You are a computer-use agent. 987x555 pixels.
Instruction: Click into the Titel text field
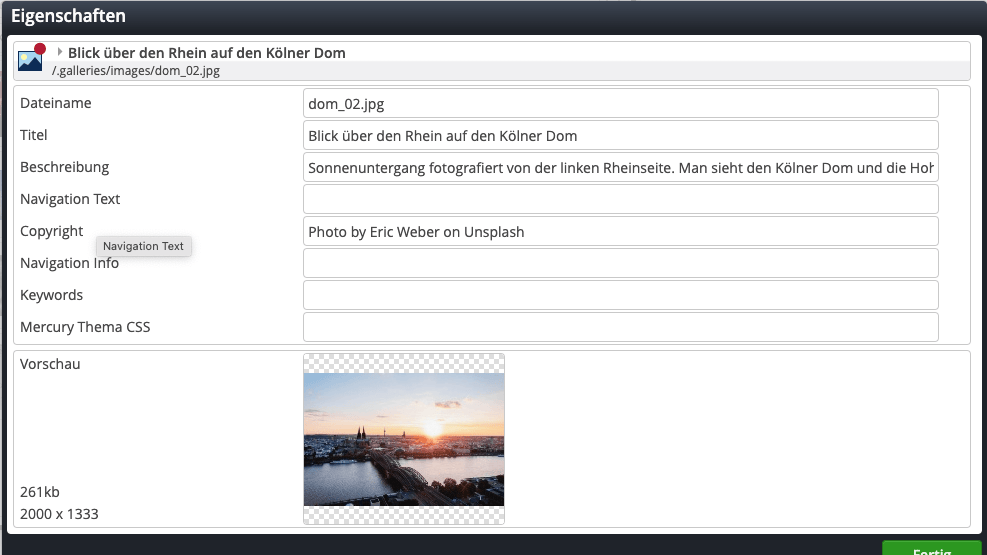click(x=620, y=135)
